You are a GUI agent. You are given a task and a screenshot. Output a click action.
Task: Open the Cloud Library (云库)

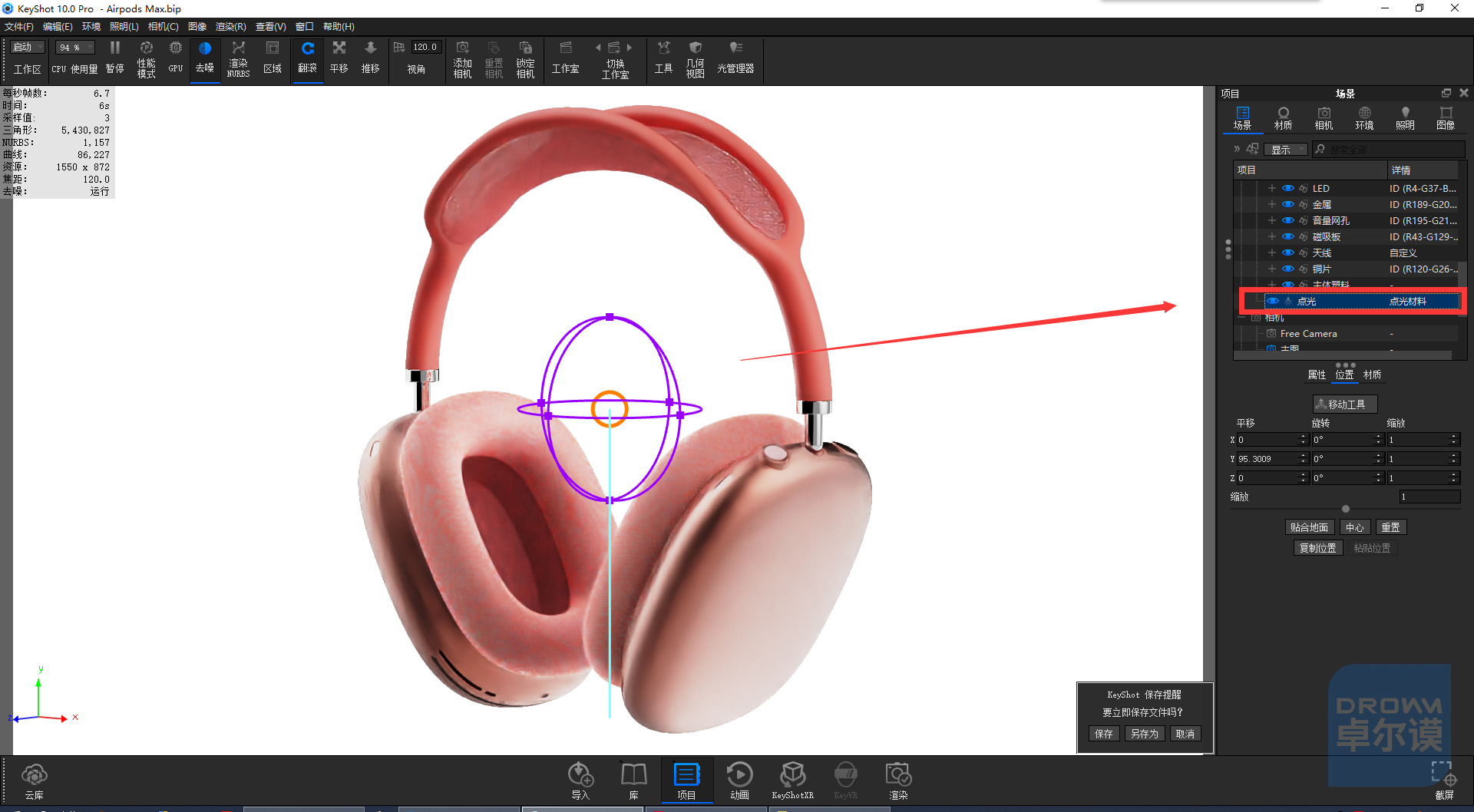35,781
